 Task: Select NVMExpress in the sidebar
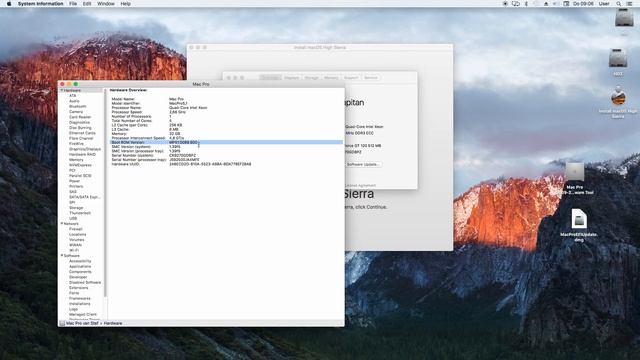(80, 165)
